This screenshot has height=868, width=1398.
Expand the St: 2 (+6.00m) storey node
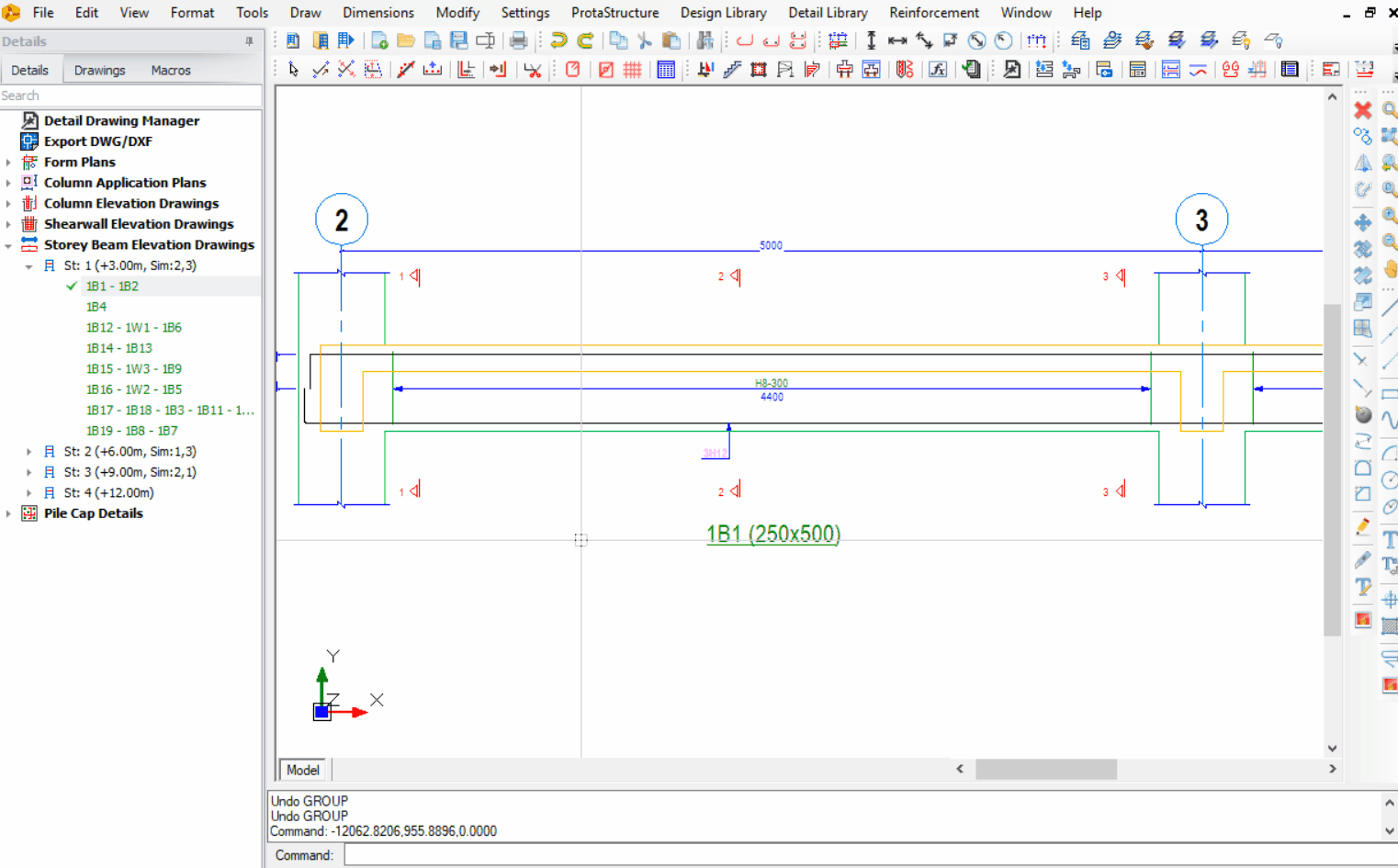[28, 452]
